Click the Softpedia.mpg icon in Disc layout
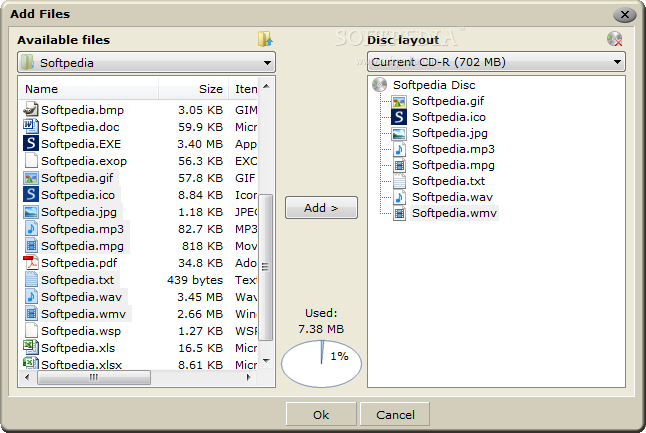 (x=399, y=165)
